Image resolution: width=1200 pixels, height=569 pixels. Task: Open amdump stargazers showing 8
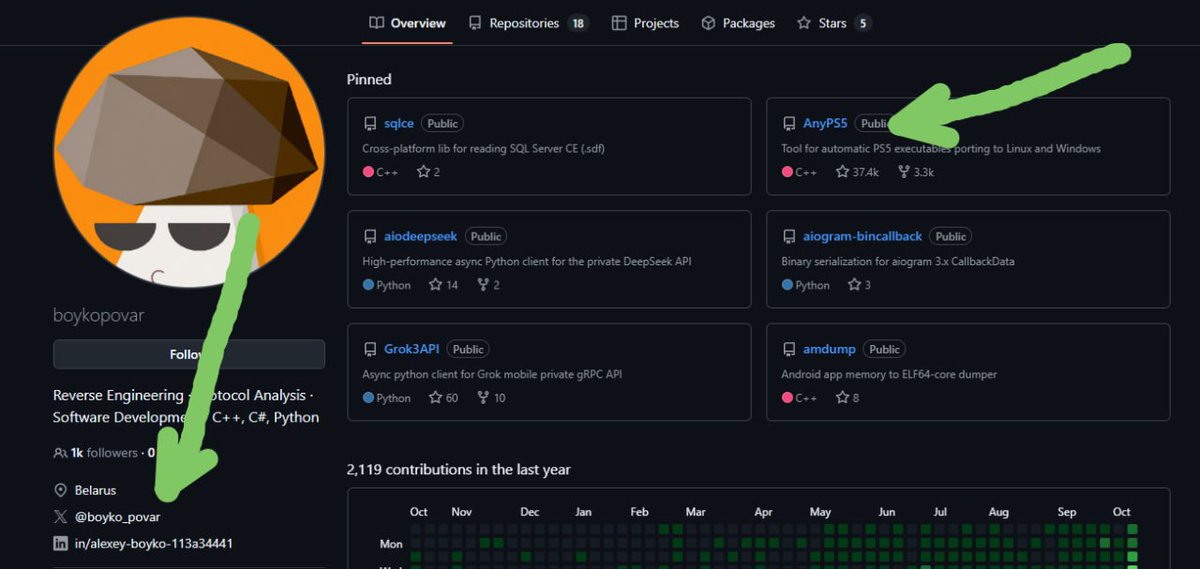(x=847, y=398)
